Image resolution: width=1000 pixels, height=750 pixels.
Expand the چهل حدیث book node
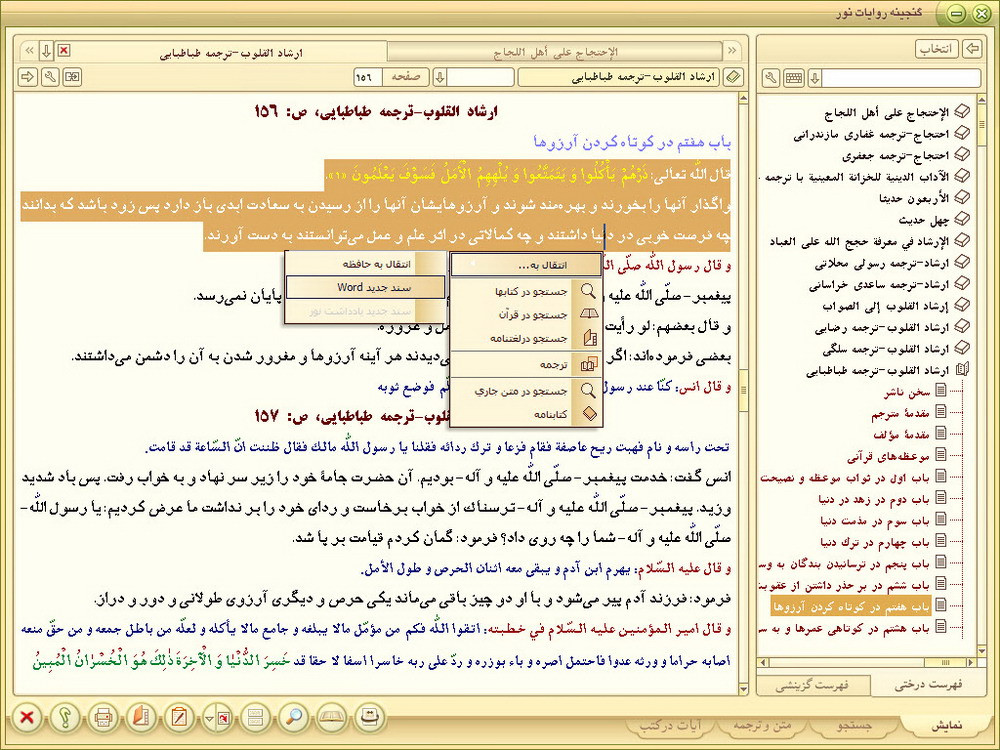pos(962,219)
